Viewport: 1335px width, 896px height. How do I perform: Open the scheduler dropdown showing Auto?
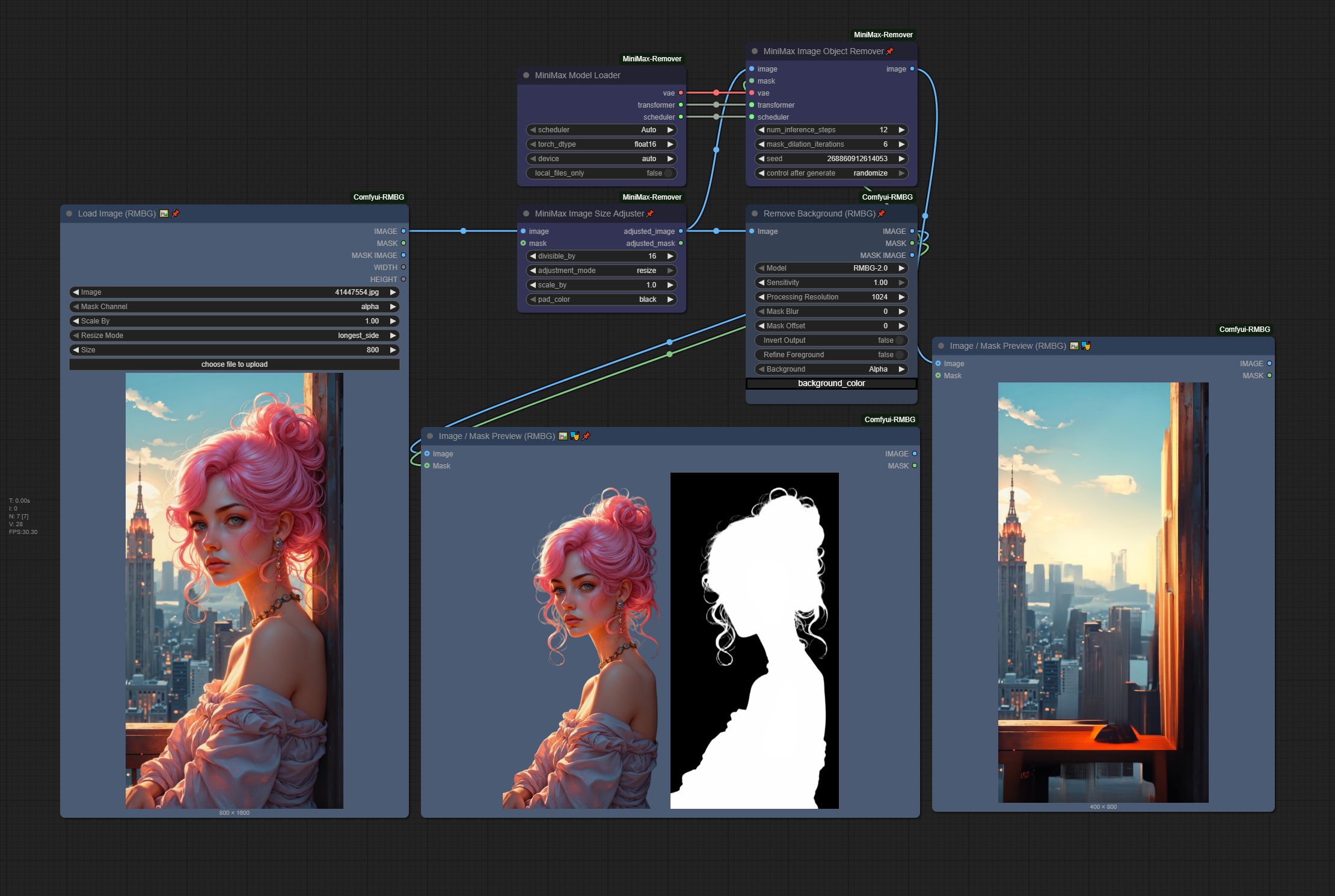(x=601, y=130)
